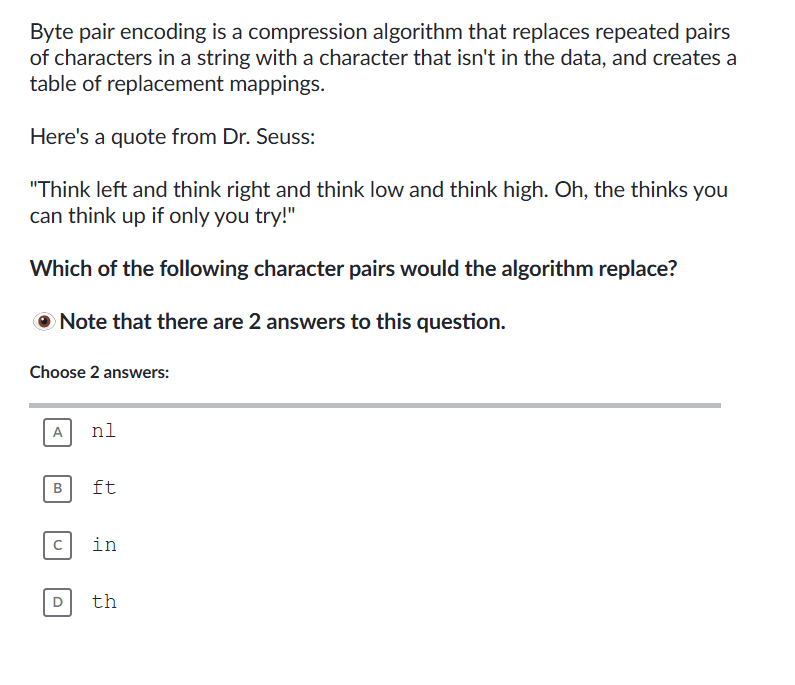Click the gray divider above the answers
Image resolution: width=795 pixels, height=685 pixels.
click(374, 405)
